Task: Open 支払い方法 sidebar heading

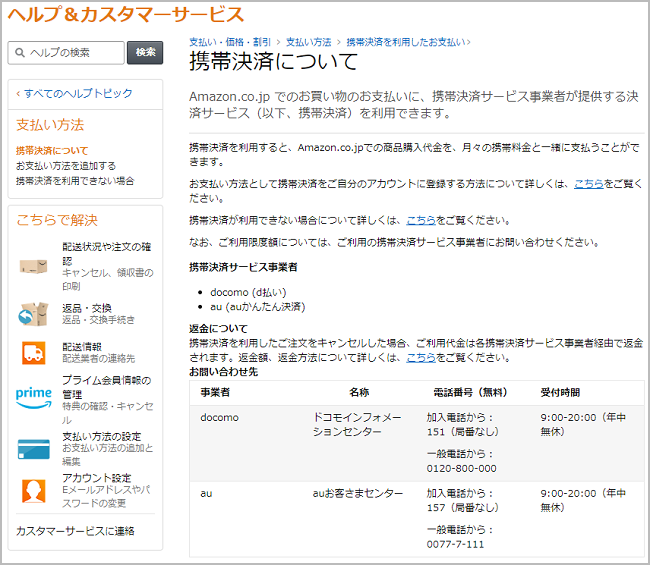Action: coord(50,125)
